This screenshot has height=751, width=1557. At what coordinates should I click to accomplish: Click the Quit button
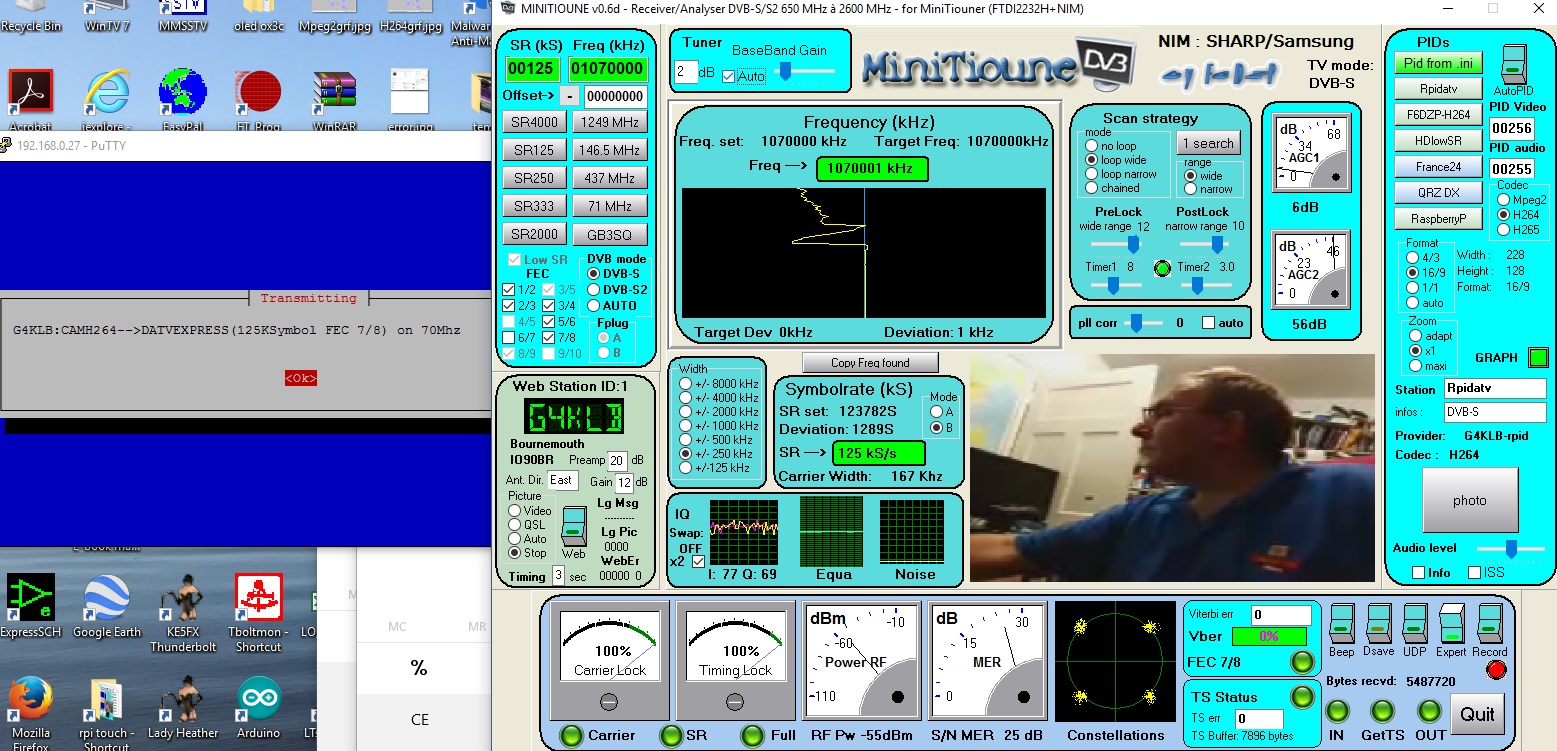coord(1477,714)
